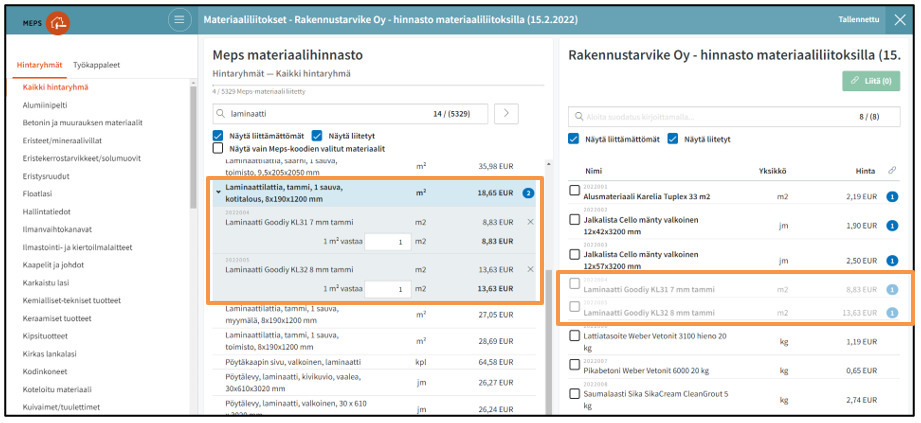The width and height of the screenshot is (921, 423).
Task: Check Saumalaasti Sika SikaCream CleanGrout row
Action: pos(574,393)
